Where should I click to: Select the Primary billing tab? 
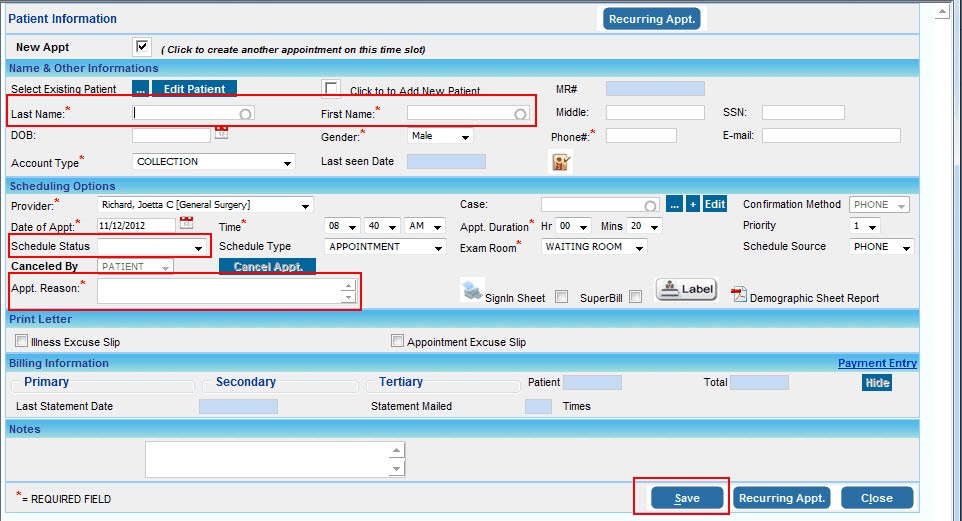(47, 382)
